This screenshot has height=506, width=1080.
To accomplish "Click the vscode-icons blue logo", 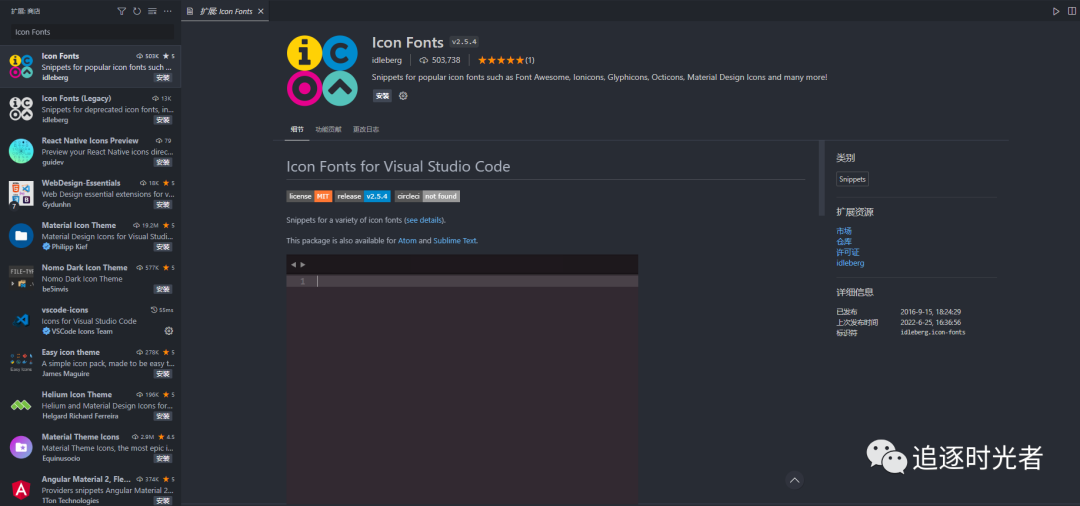I will tap(21, 320).
